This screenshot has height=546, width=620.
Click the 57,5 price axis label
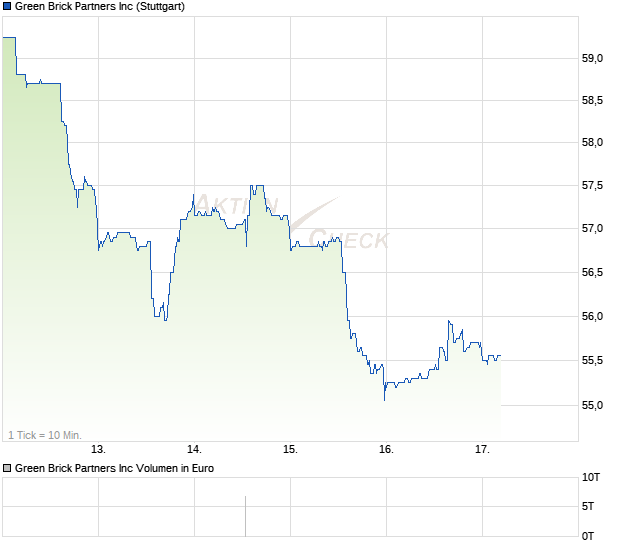pyautogui.click(x=592, y=185)
